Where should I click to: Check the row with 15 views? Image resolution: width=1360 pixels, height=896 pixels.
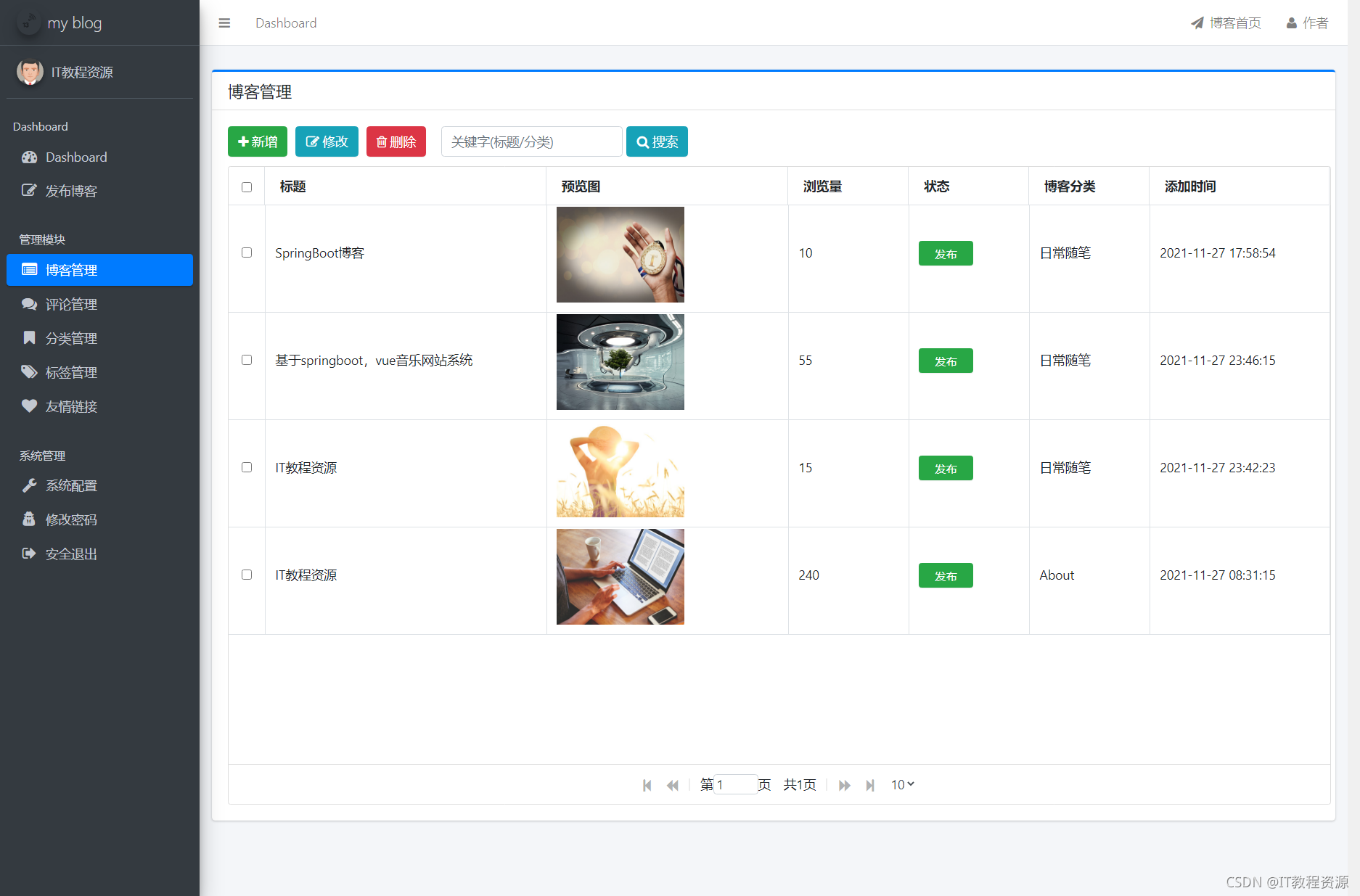pyautogui.click(x=247, y=467)
